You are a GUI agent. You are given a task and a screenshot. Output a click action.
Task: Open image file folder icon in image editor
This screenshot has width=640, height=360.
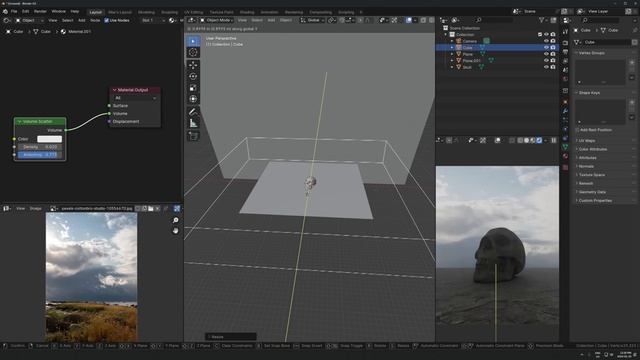tap(151, 209)
